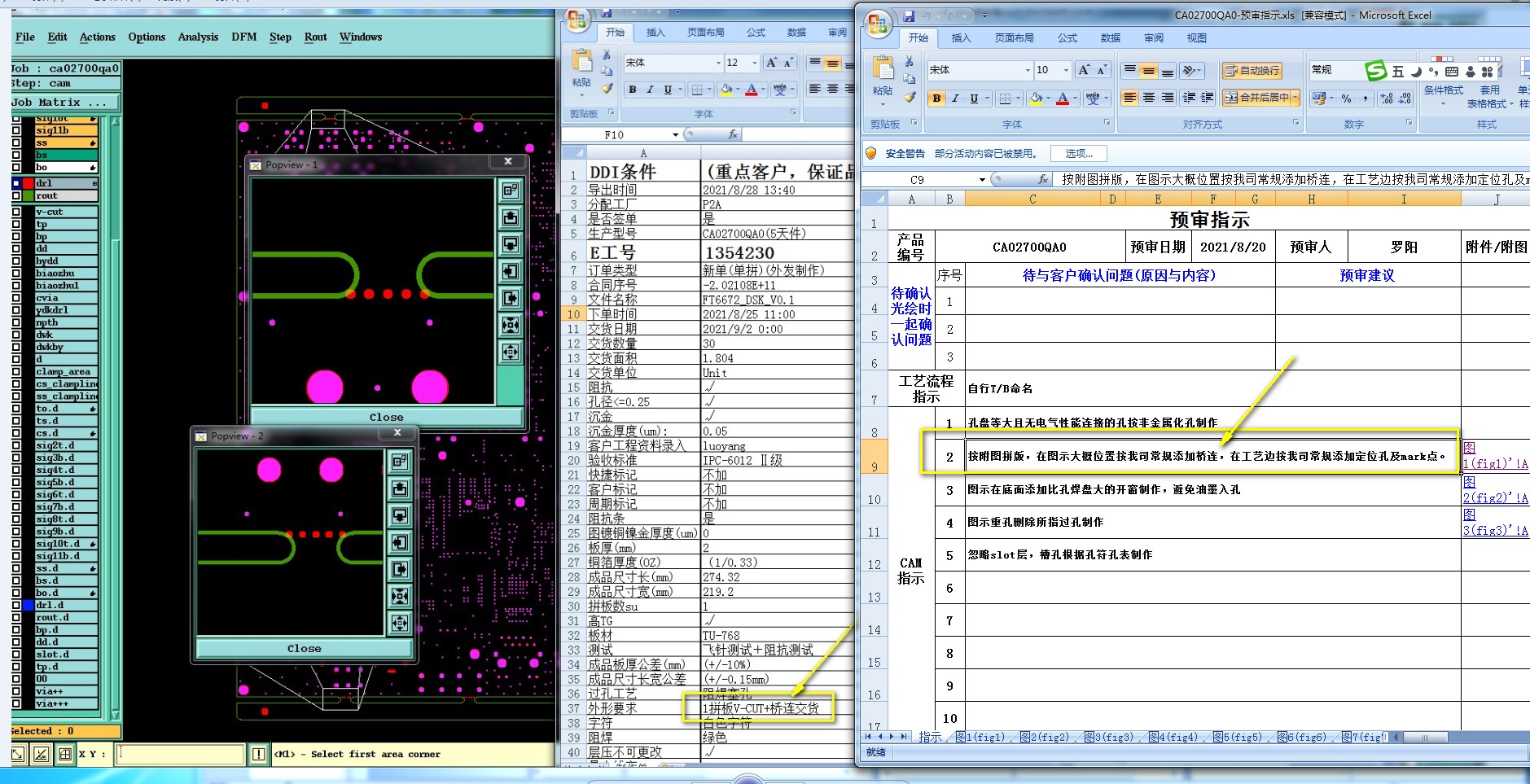
Task: Click pan right icon in Popview - 2
Action: pos(400,569)
